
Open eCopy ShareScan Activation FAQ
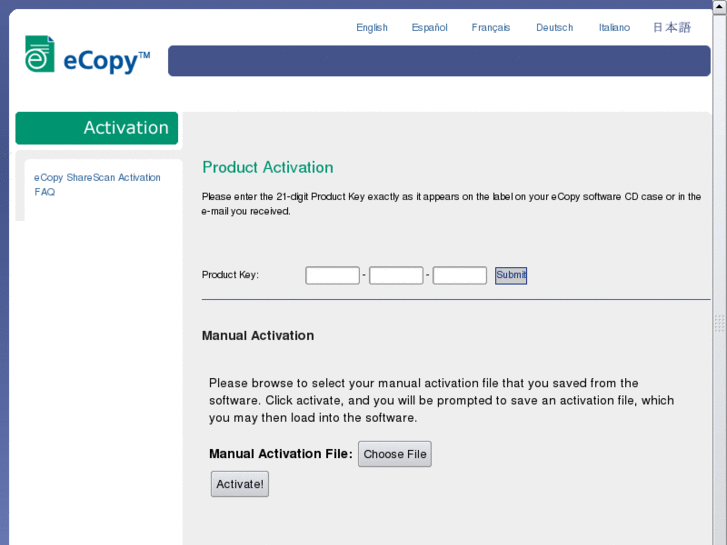pos(97,184)
